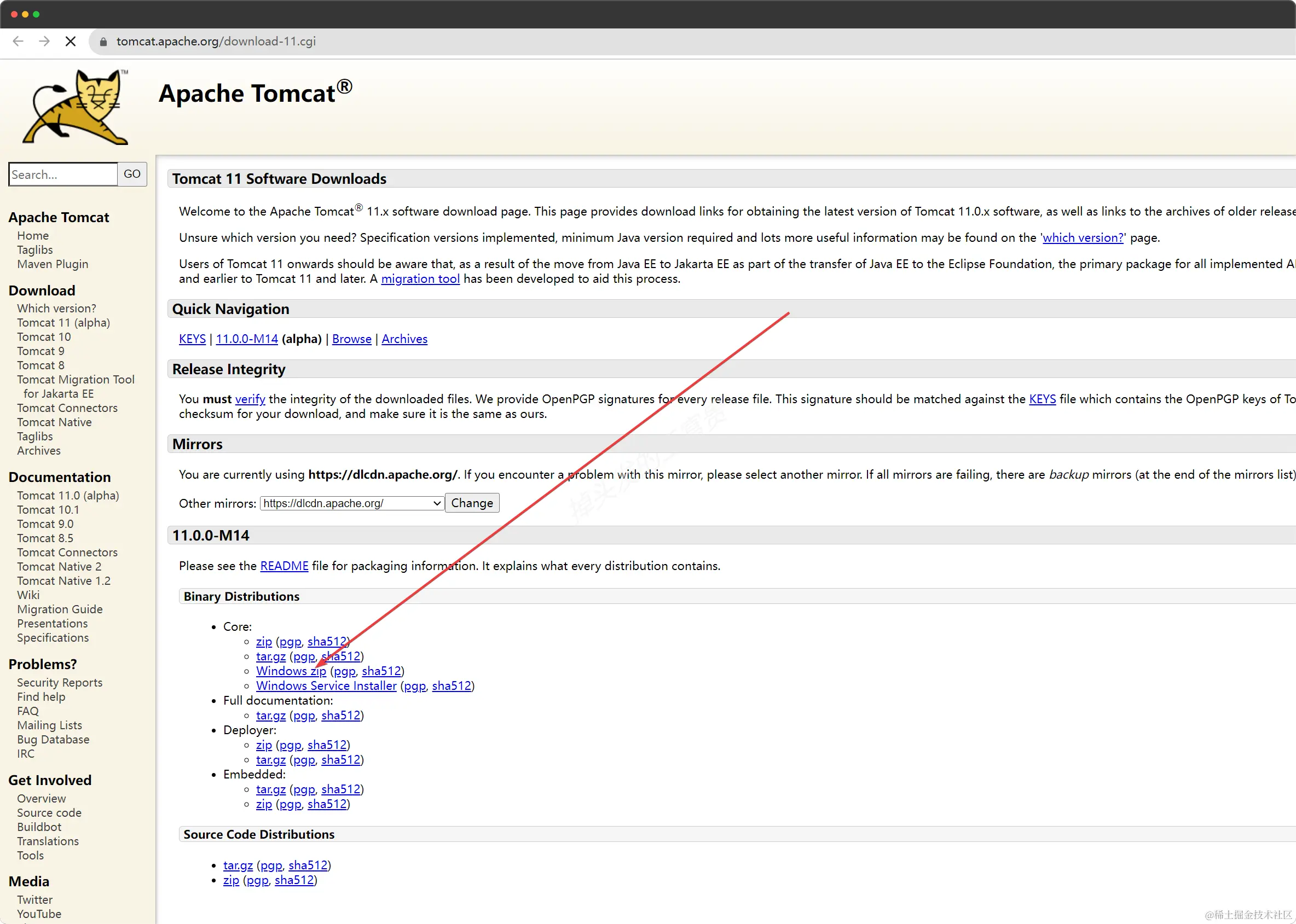Open Source code link
The width and height of the screenshot is (1296, 924).
[x=49, y=813]
